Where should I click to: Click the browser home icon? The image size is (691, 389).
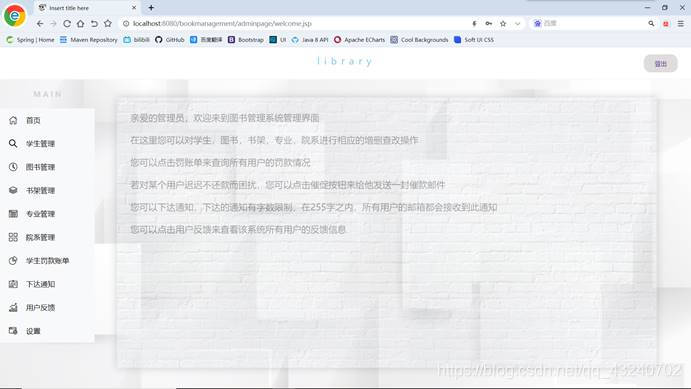[80, 23]
